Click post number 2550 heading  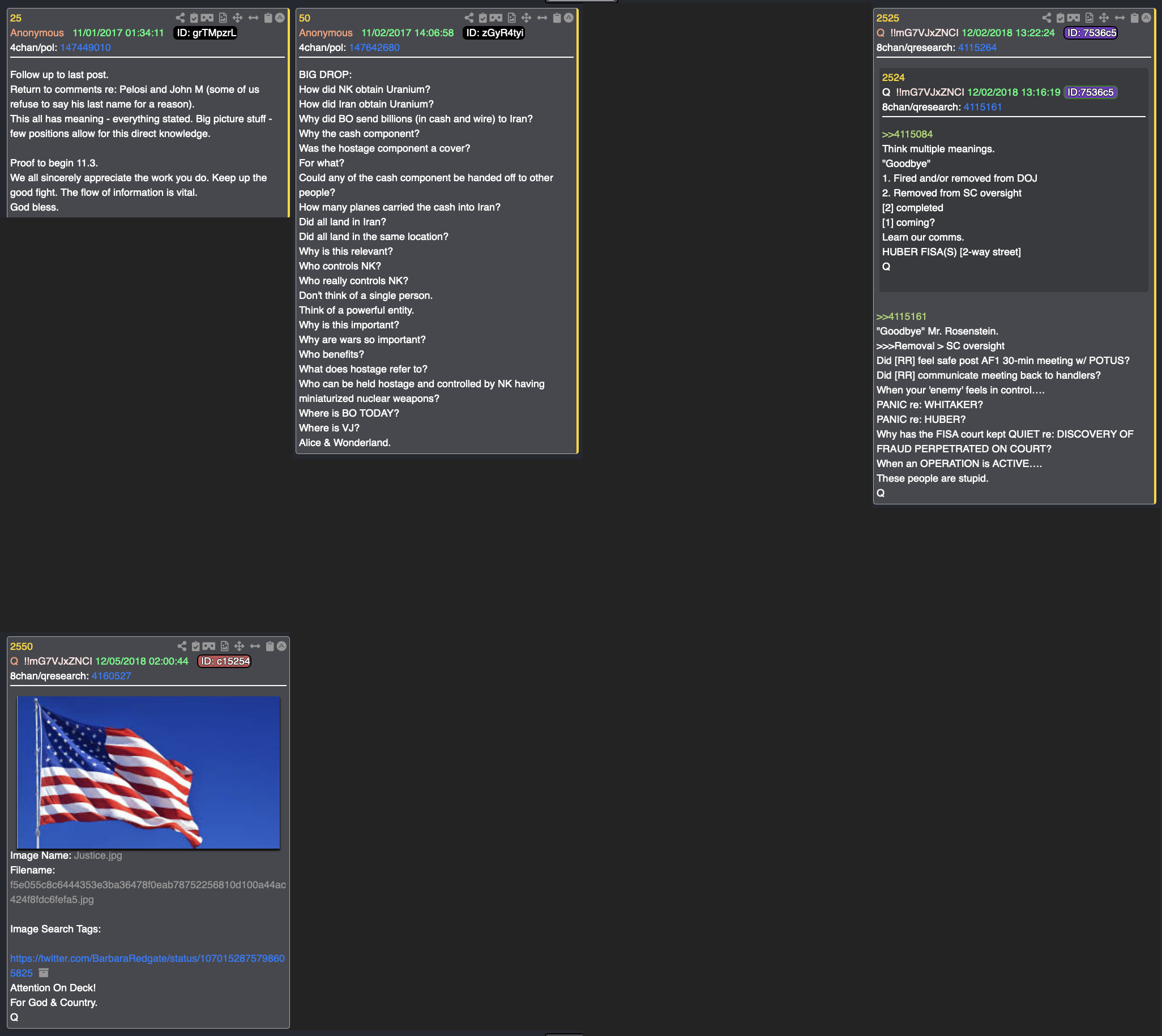tap(22, 647)
